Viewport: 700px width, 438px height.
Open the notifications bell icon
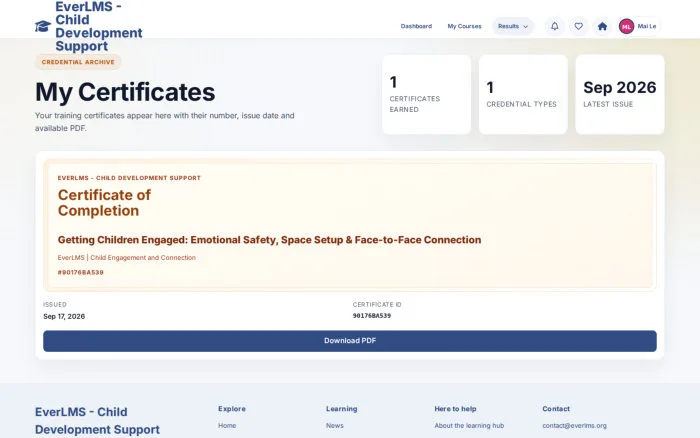[x=554, y=26]
